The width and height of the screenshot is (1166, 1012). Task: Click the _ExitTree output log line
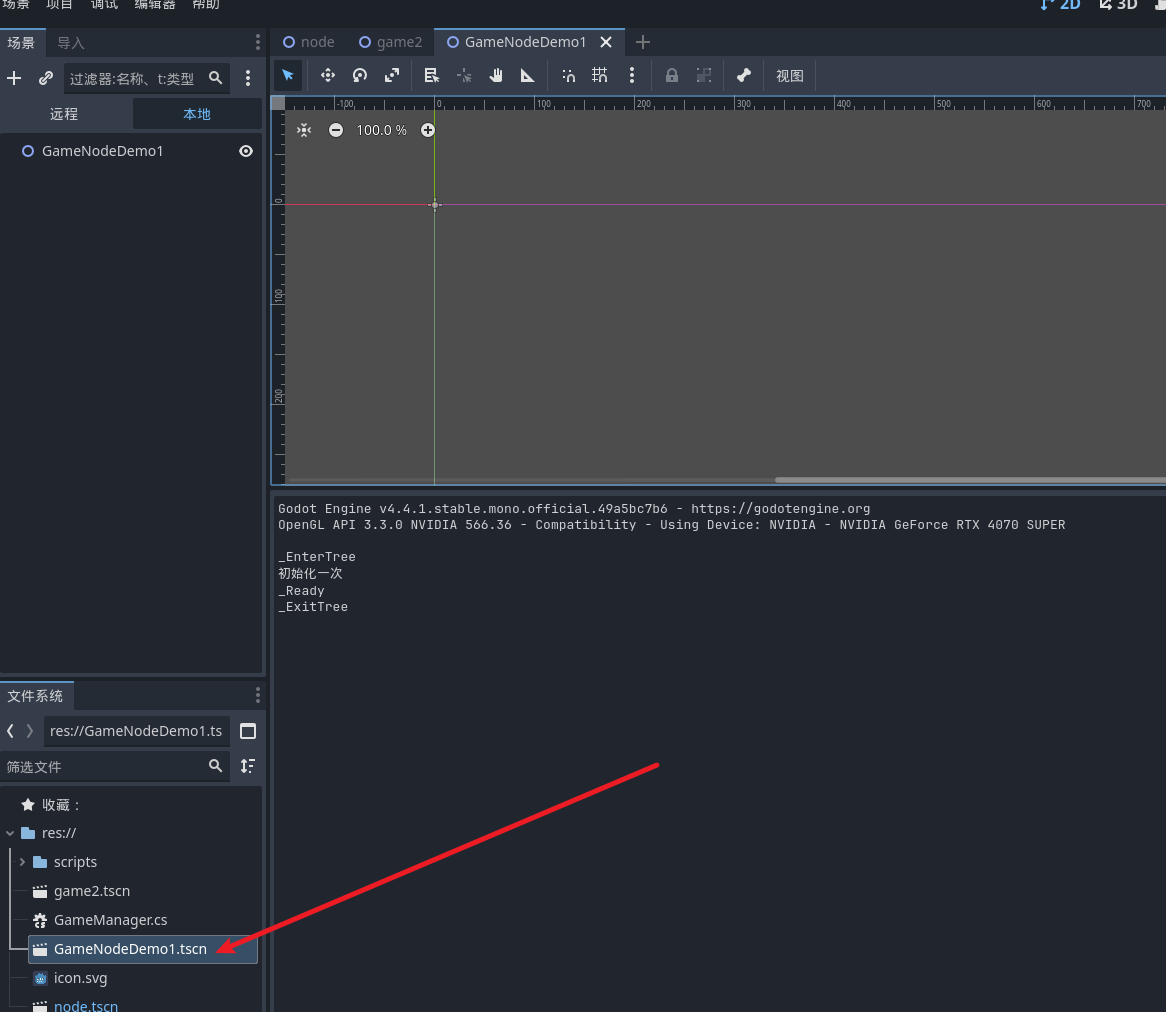pyautogui.click(x=313, y=607)
